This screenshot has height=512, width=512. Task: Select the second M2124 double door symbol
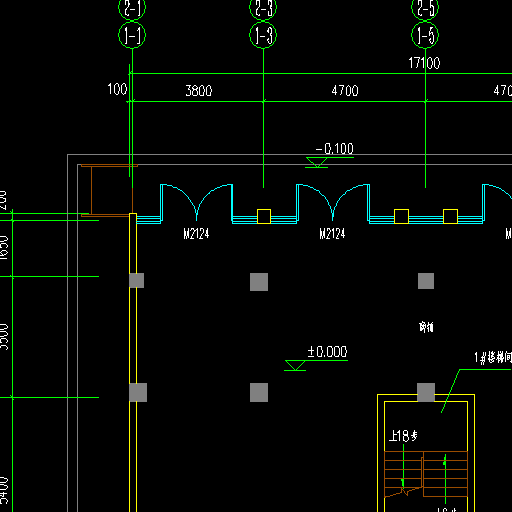coord(333,202)
